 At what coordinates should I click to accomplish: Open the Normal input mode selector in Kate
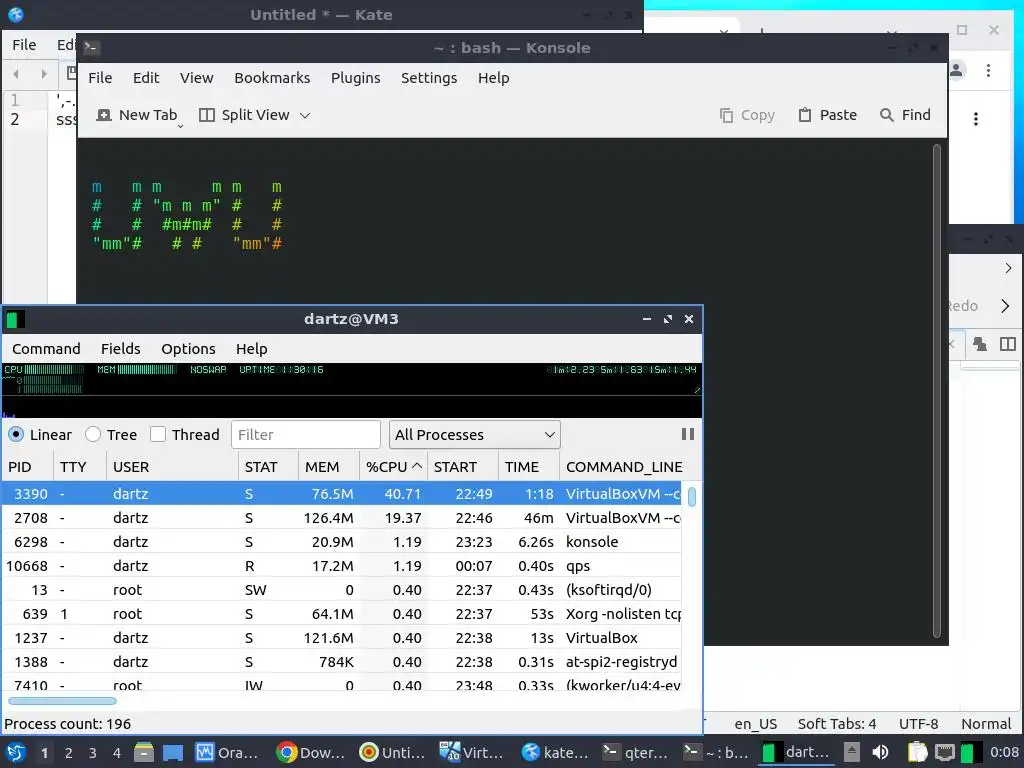point(986,724)
